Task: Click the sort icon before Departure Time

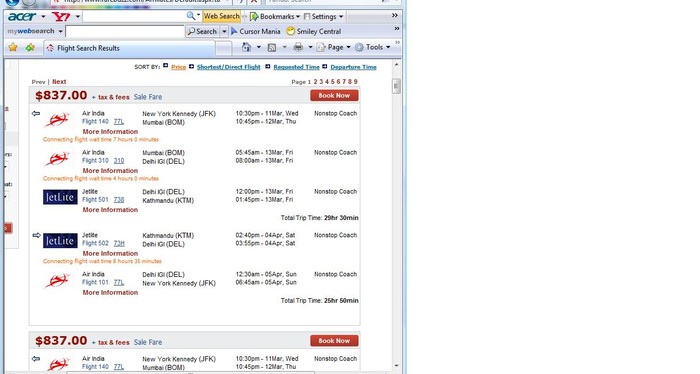Action: (x=325, y=66)
